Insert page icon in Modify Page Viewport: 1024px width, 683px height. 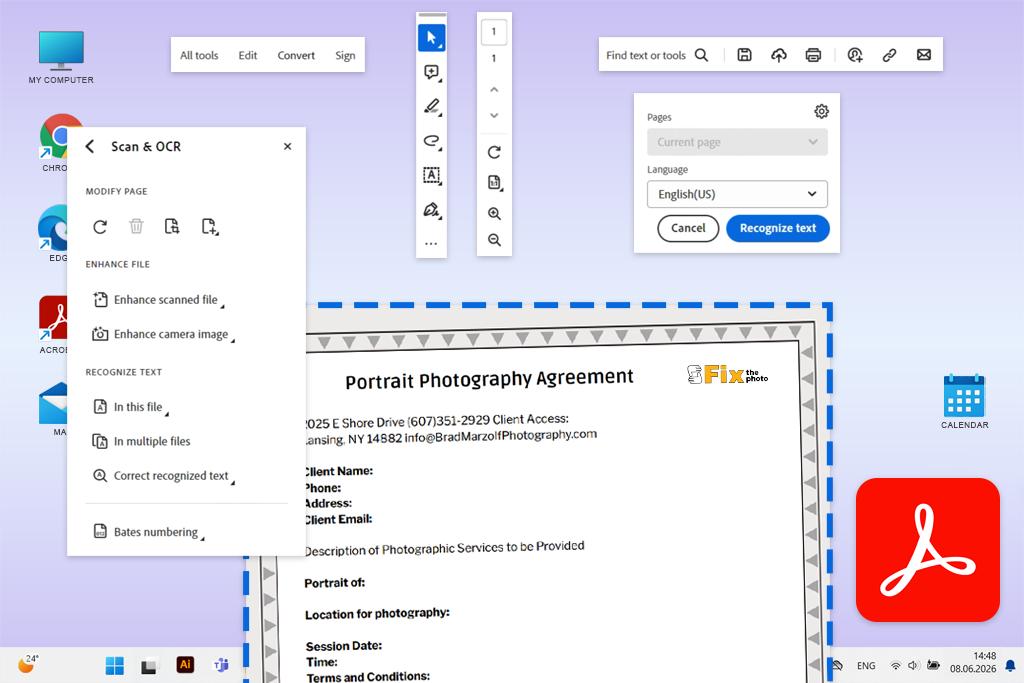point(209,227)
